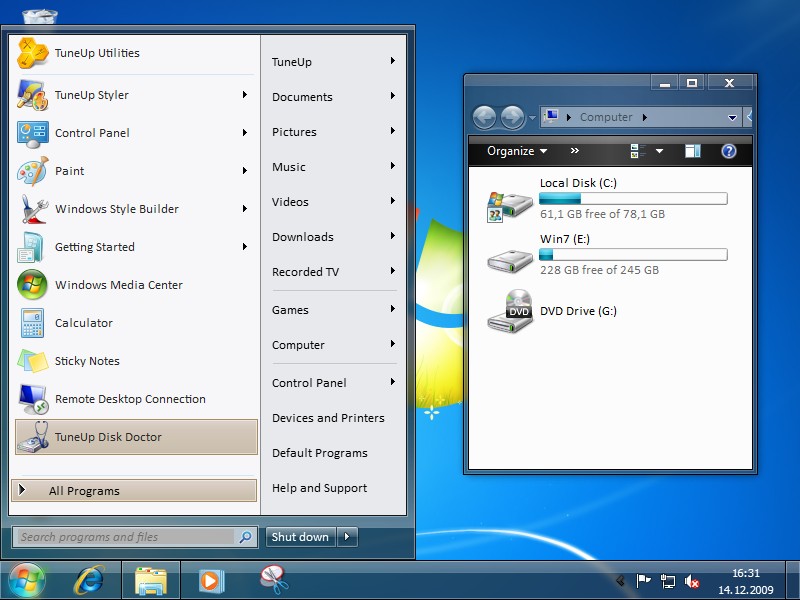
Task: Click the Control Panel icon in pinned list
Action: (x=32, y=134)
